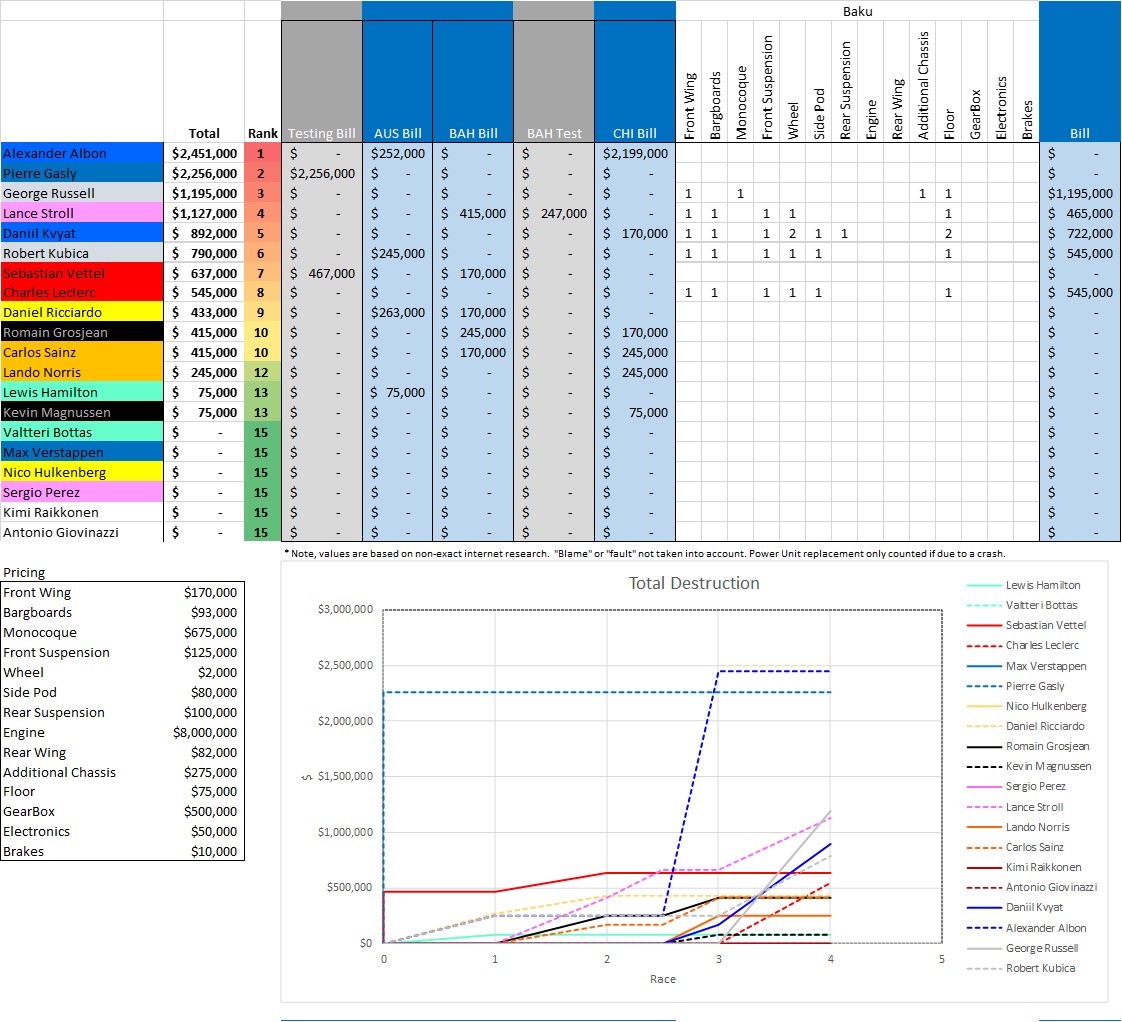
Task: Select the Sebastian Vettel legend entry
Action: pyautogui.click(x=1026, y=626)
